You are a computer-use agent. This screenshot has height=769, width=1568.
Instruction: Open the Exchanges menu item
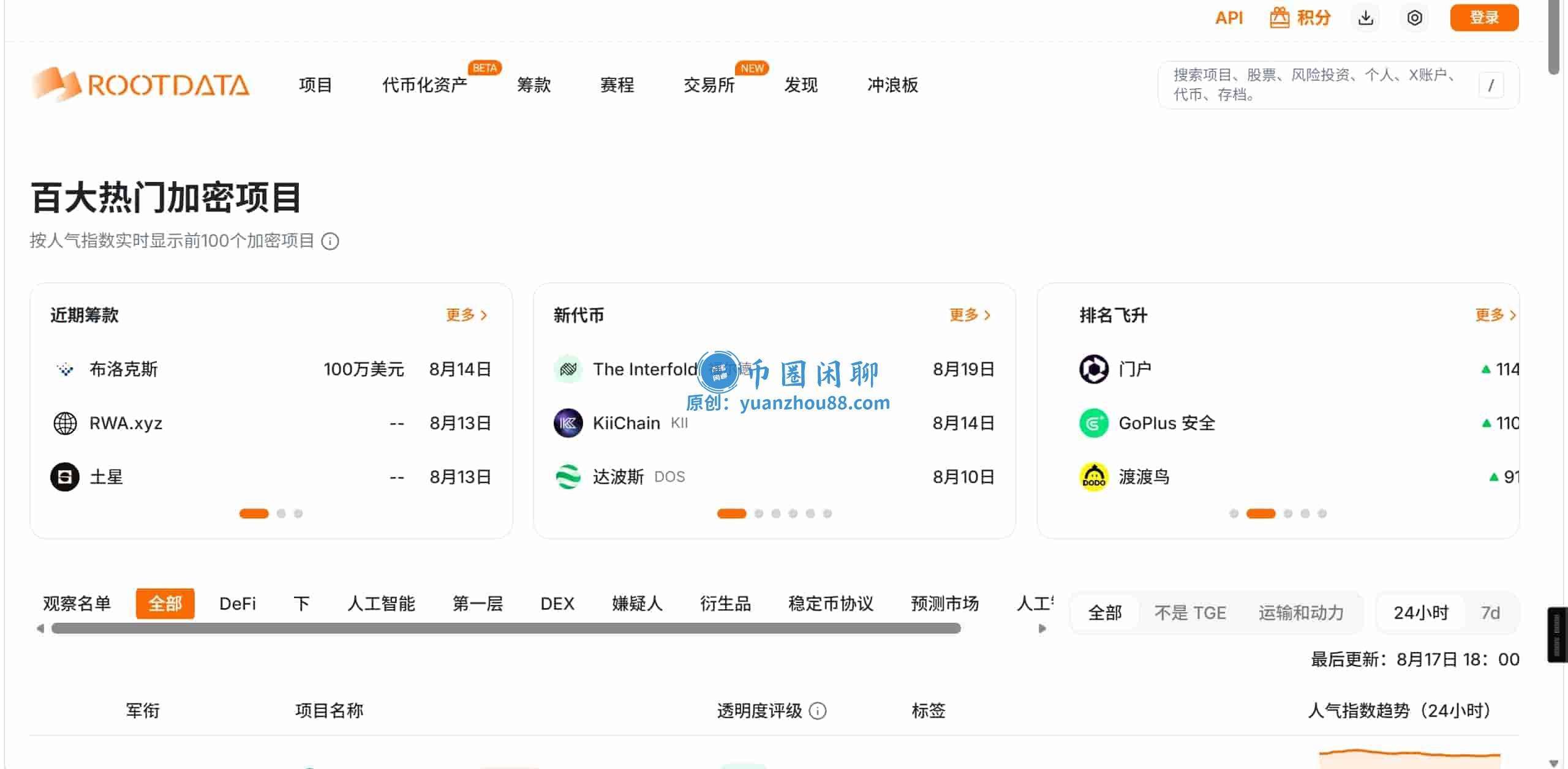tap(709, 85)
